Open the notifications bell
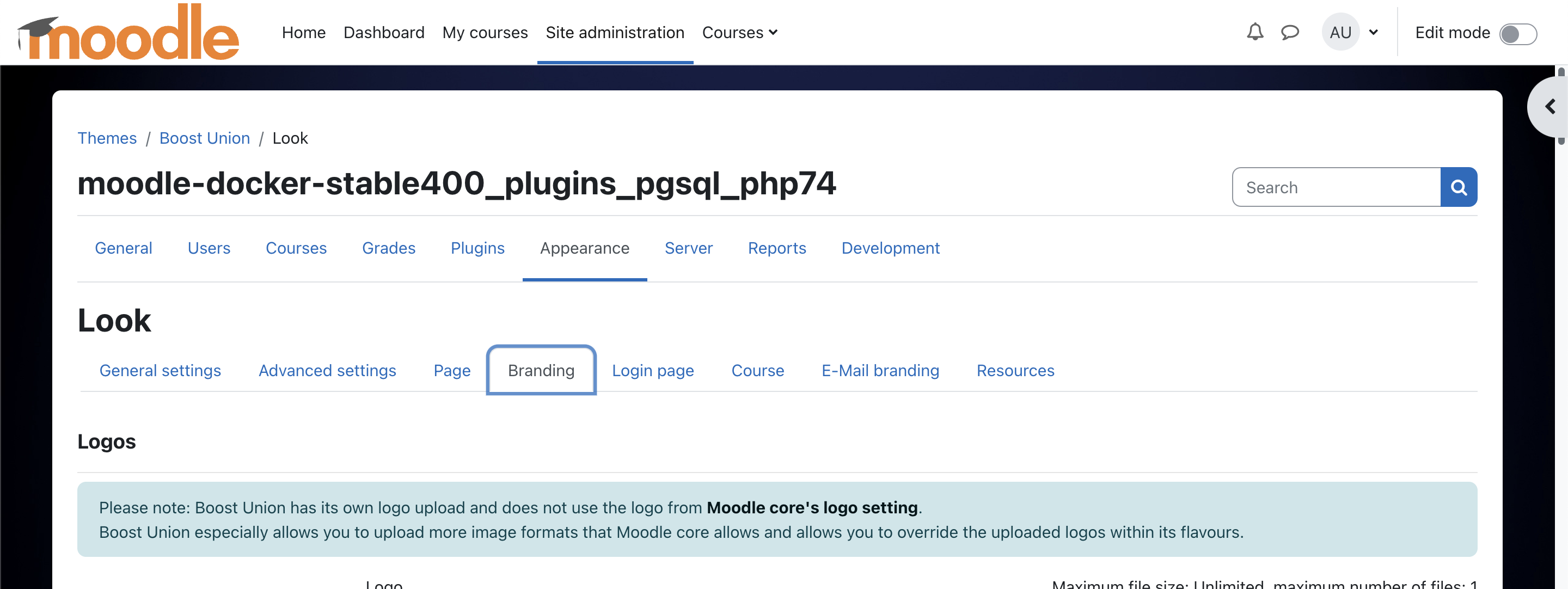 point(1254,32)
